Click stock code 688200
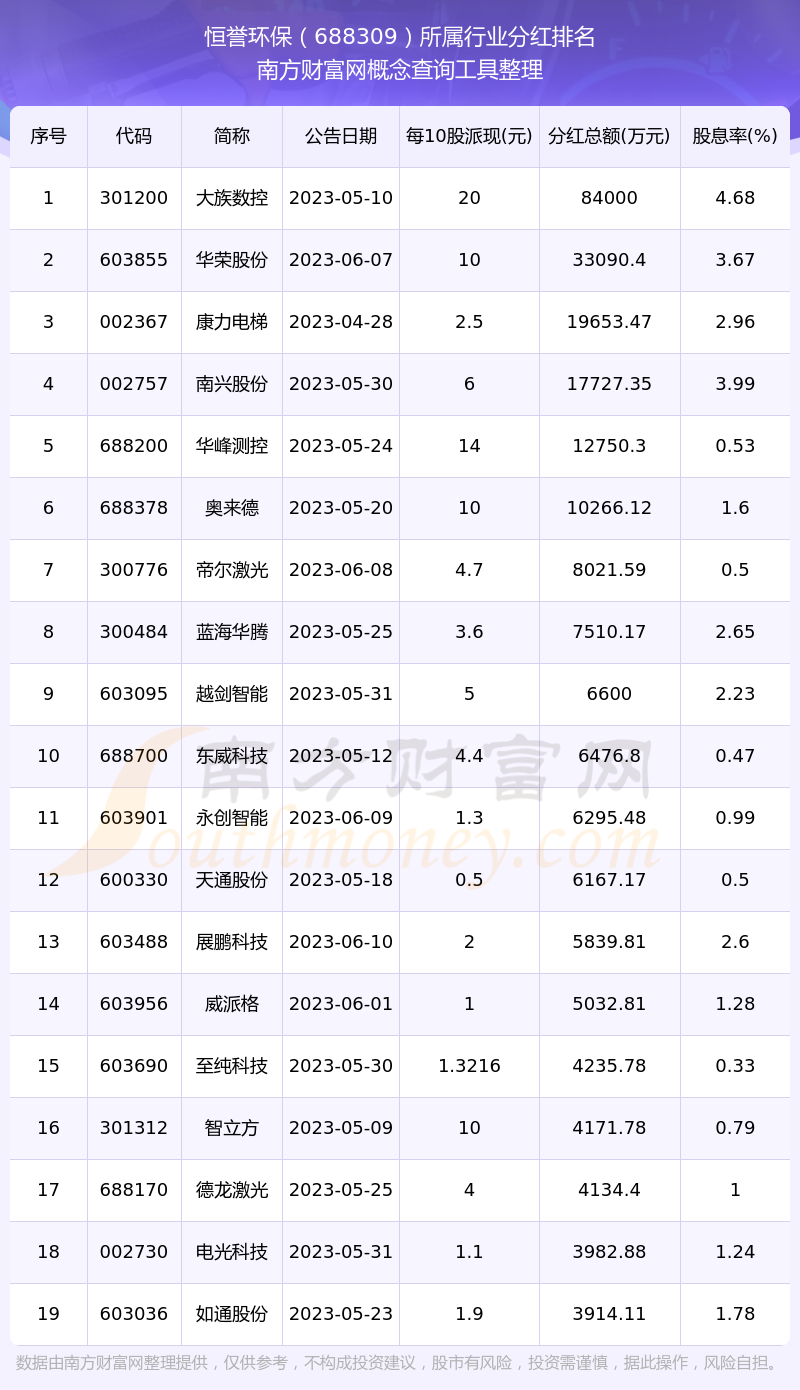The width and height of the screenshot is (800, 1390). coord(134,446)
